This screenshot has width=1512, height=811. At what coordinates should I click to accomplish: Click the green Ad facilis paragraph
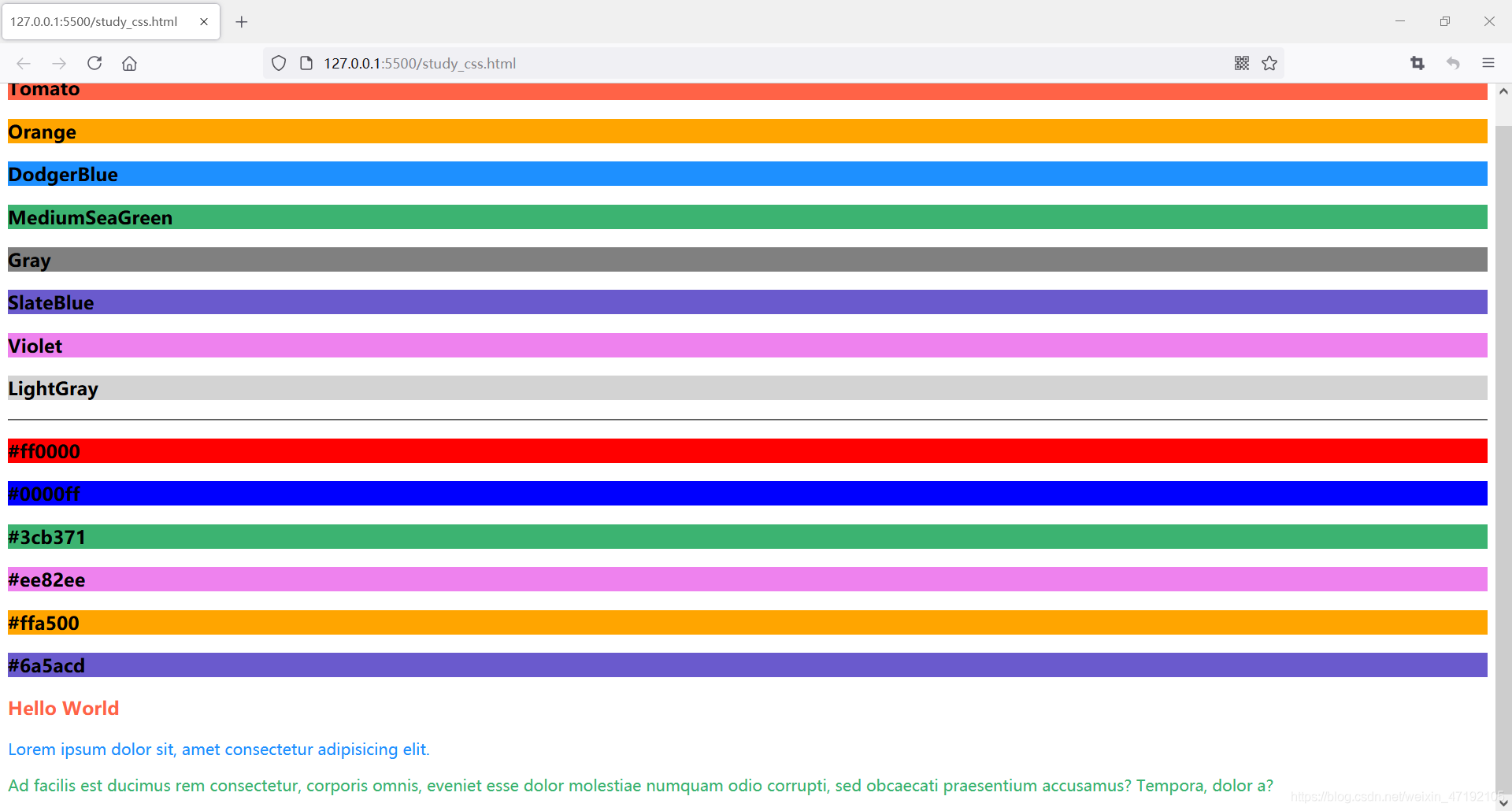[641, 785]
